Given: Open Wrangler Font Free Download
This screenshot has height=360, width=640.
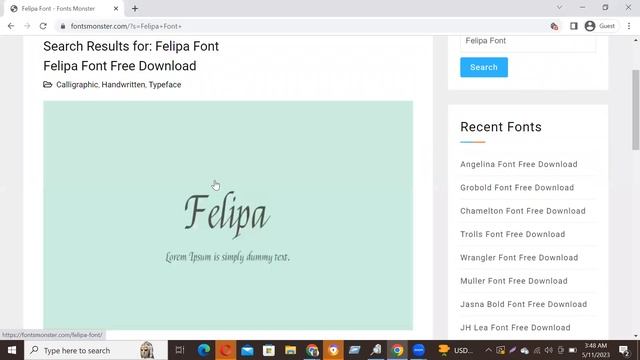Looking at the screenshot, I should 519,257.
